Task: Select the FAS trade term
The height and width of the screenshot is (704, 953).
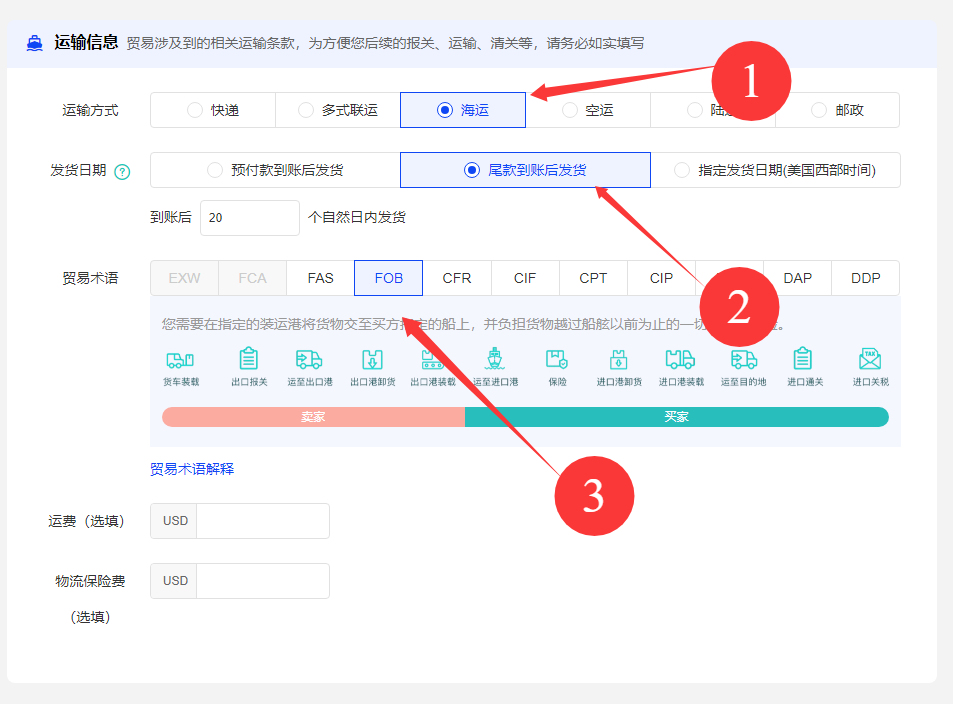Action: tap(320, 278)
